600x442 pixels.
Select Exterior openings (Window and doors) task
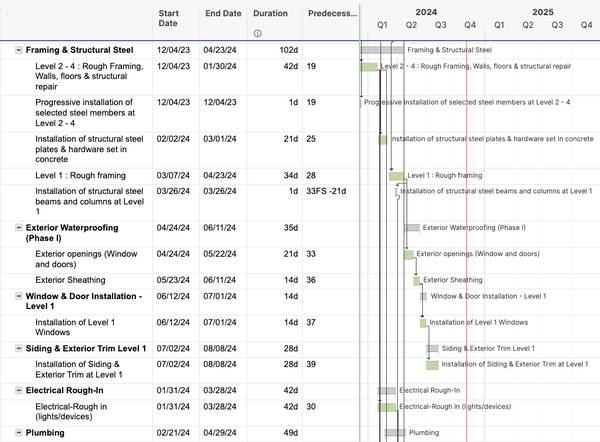point(86,259)
